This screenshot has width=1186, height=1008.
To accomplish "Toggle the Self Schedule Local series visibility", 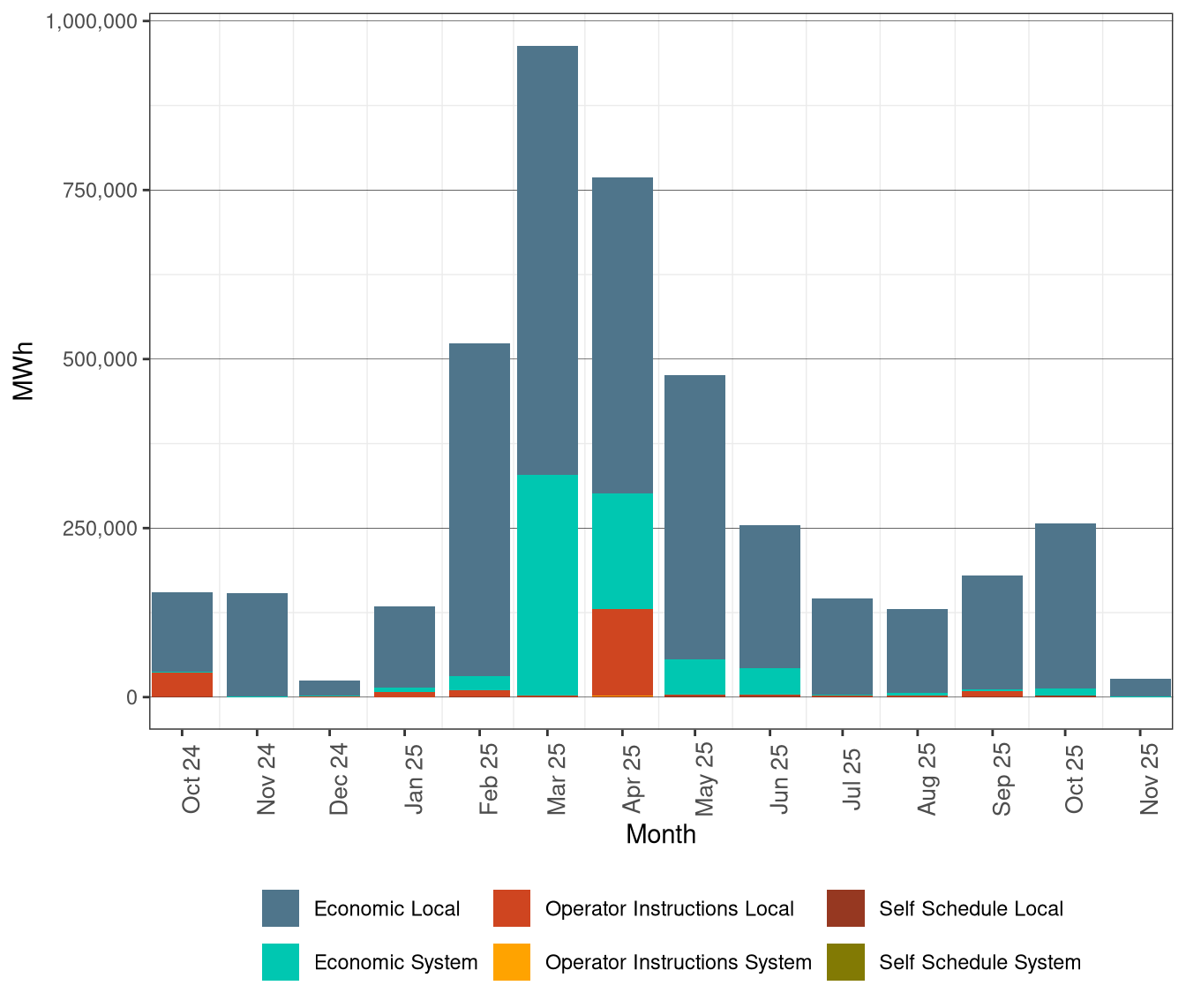I will (971, 908).
